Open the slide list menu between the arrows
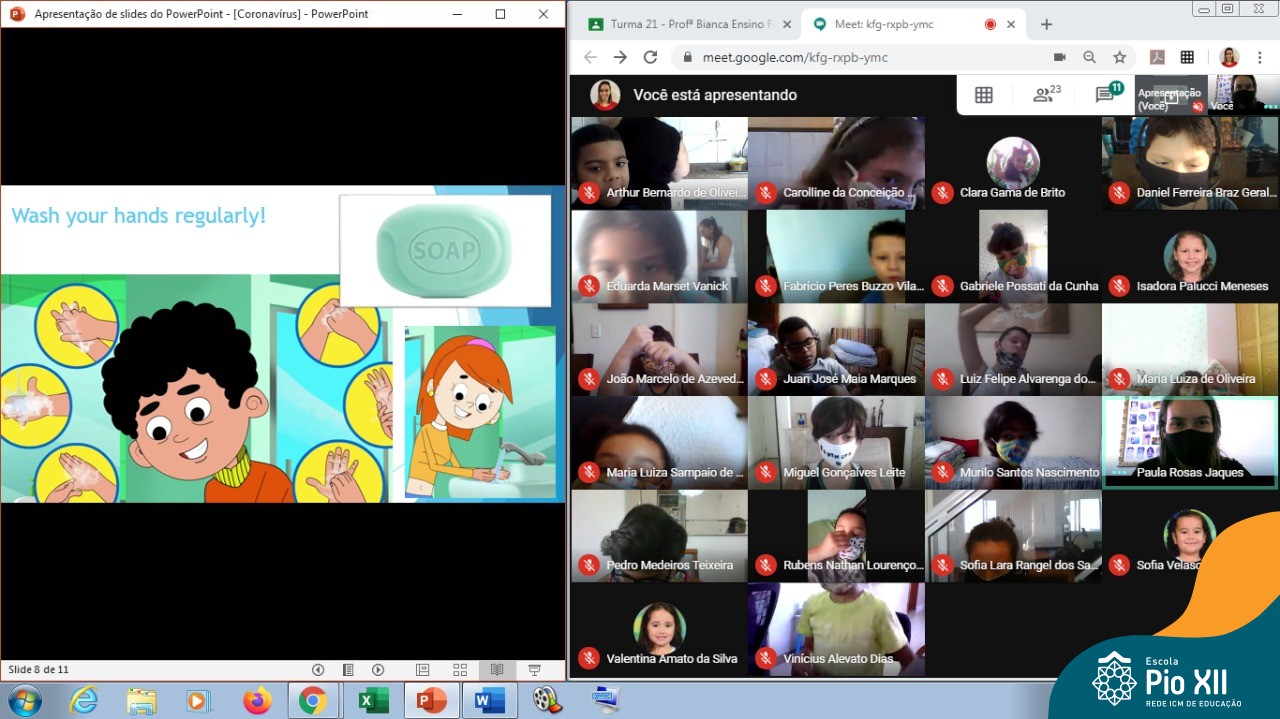1280x719 pixels. click(x=348, y=670)
